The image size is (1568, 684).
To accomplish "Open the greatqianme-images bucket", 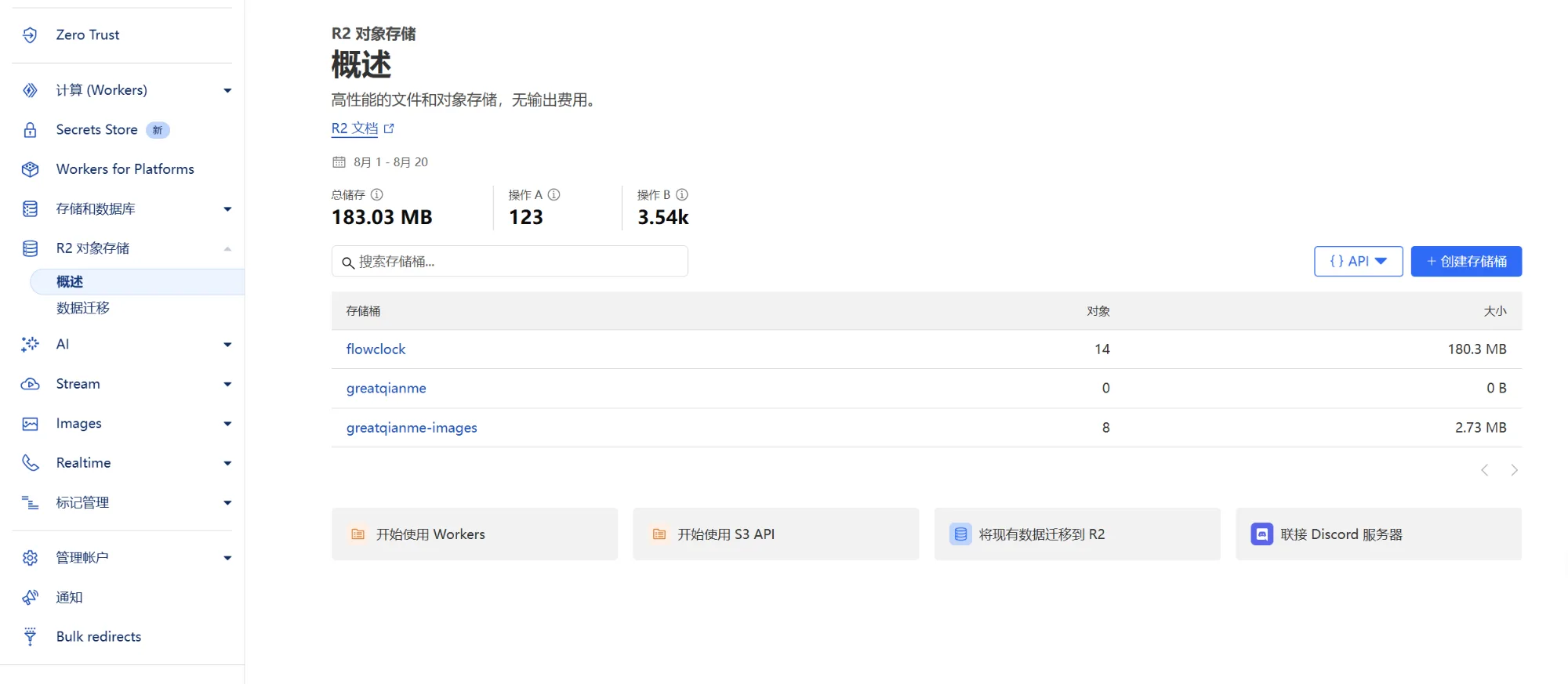I will [x=412, y=428].
